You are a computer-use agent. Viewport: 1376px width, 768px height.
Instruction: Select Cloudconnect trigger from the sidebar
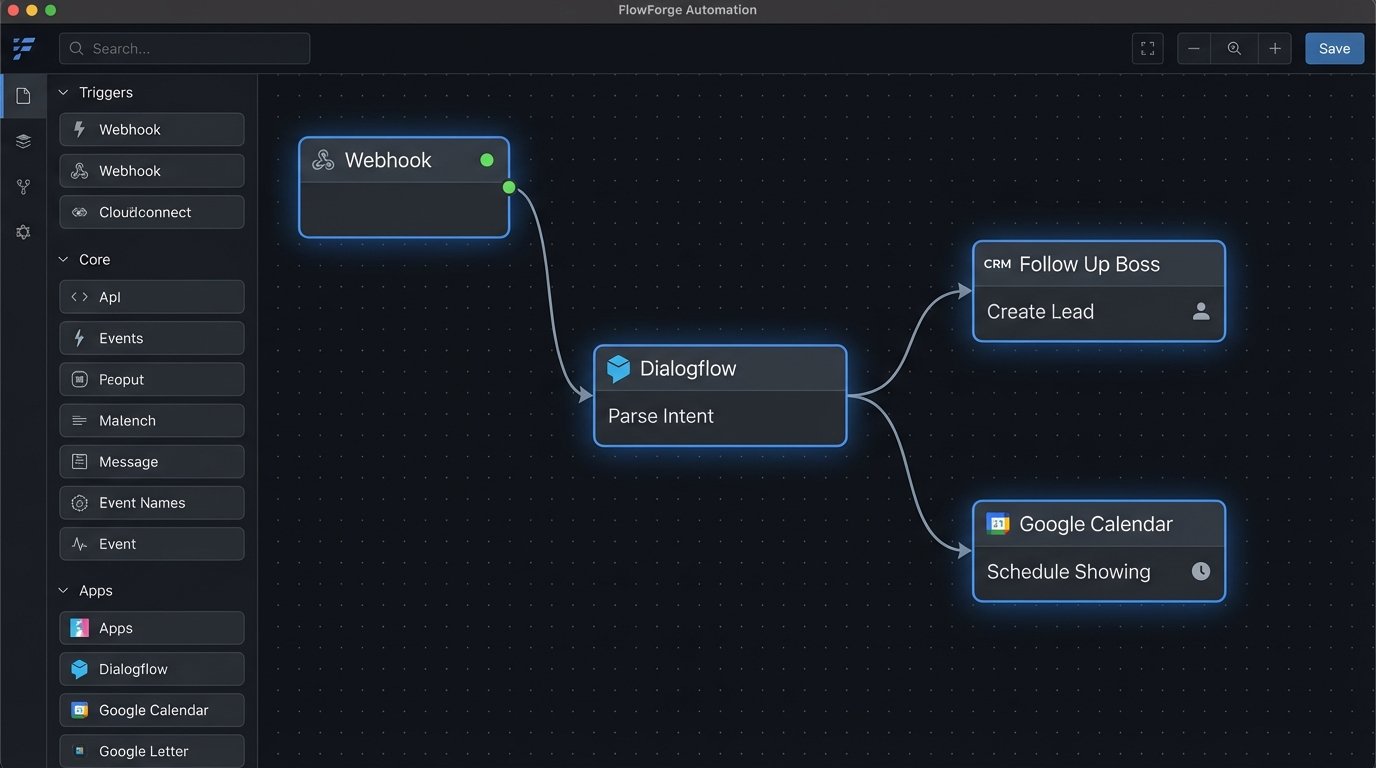pyautogui.click(x=151, y=212)
